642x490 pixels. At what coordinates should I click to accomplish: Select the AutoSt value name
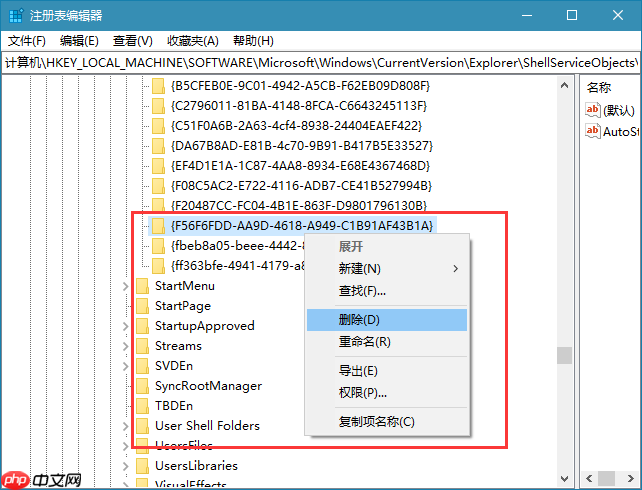point(620,131)
